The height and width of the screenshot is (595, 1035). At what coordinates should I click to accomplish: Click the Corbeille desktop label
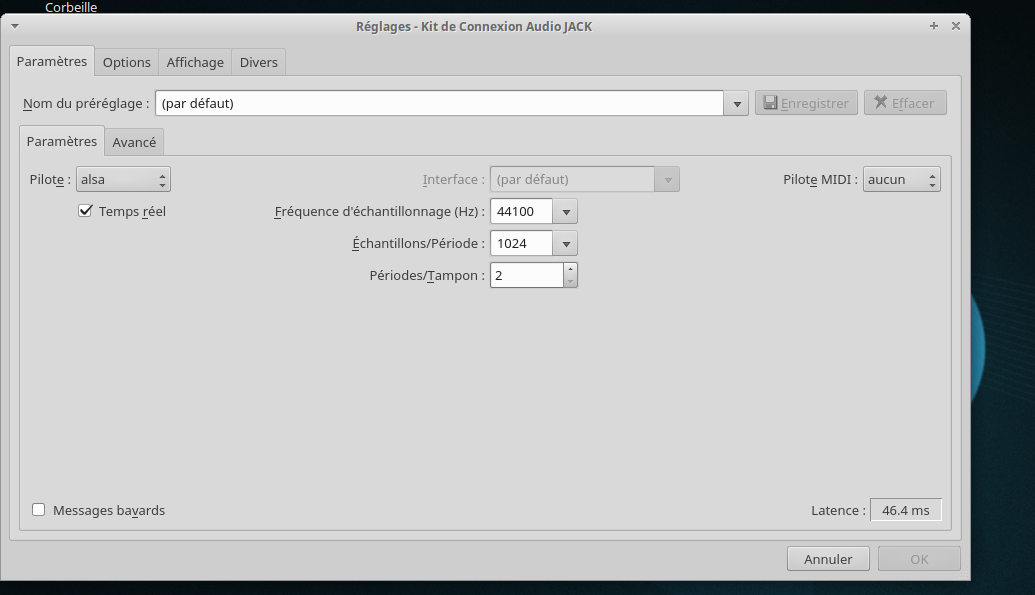pos(71,7)
